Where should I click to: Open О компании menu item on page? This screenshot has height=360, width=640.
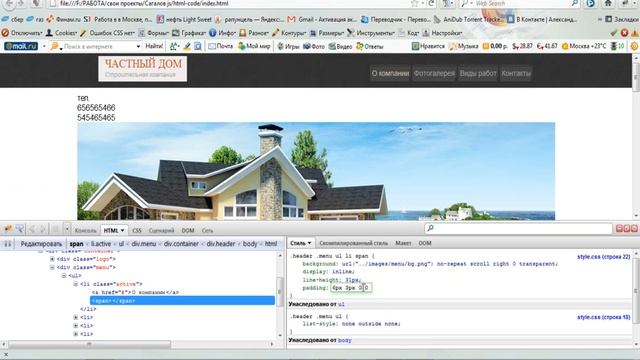(x=390, y=73)
